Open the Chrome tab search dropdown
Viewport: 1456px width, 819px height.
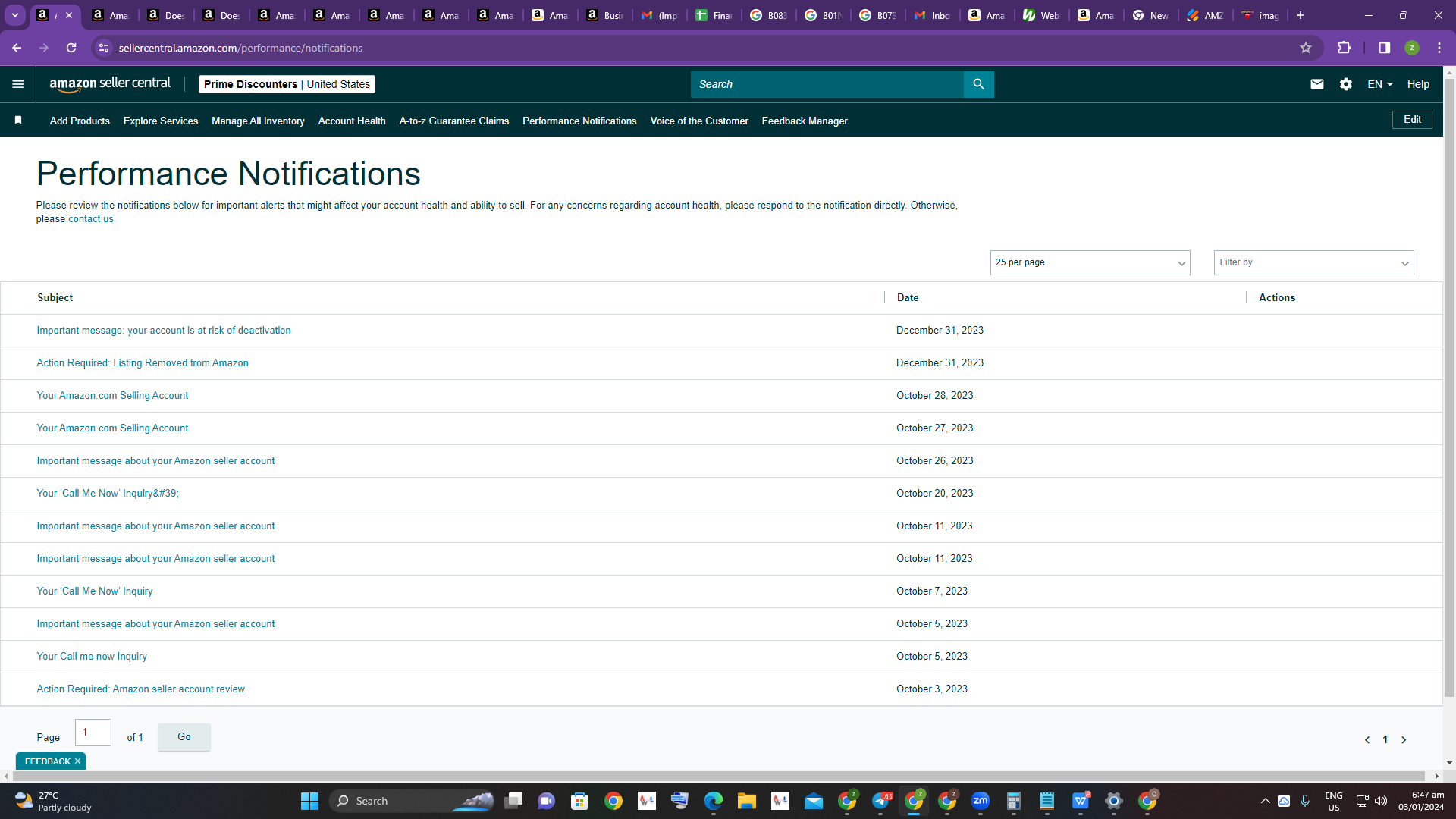point(15,15)
